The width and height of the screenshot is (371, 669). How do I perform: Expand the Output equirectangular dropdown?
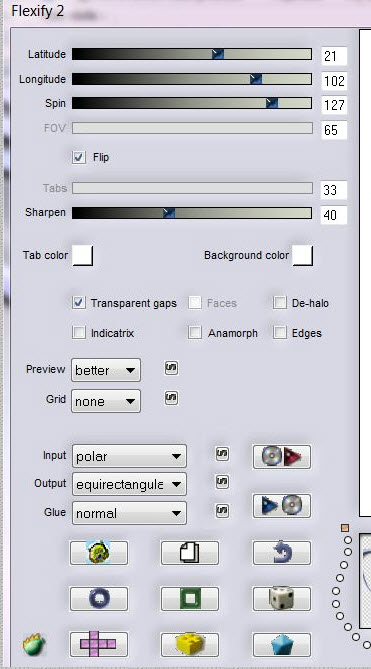pyautogui.click(x=129, y=484)
